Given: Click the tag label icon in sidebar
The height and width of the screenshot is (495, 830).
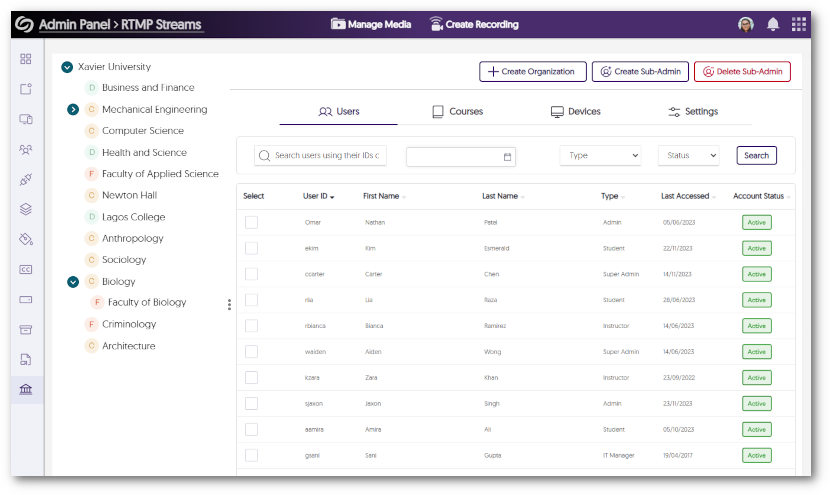Looking at the screenshot, I should (x=25, y=239).
